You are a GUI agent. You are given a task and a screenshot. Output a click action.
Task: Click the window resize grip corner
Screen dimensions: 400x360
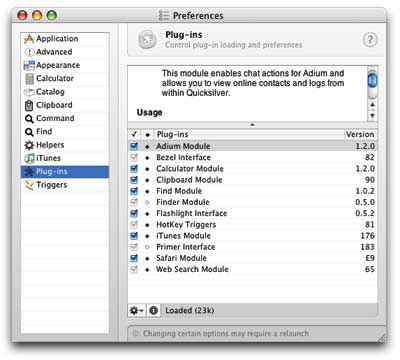381,337
